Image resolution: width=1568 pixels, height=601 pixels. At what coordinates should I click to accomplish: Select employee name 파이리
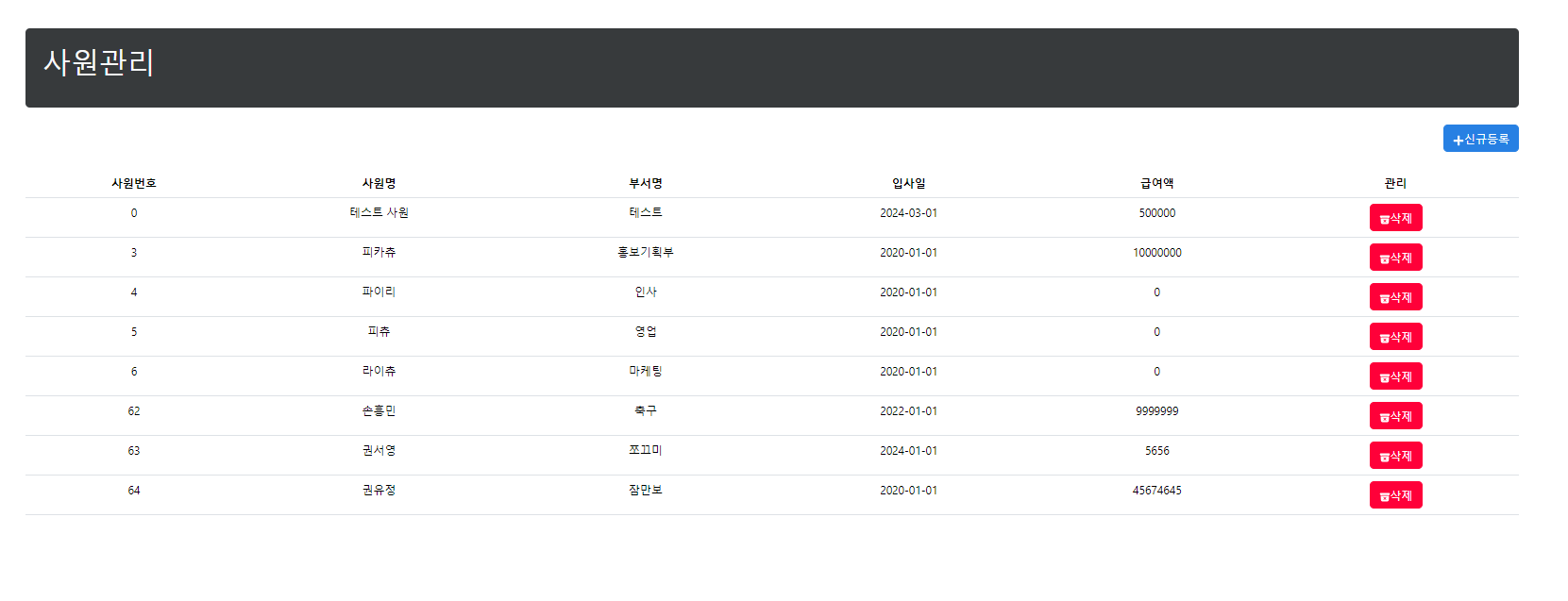coord(379,292)
